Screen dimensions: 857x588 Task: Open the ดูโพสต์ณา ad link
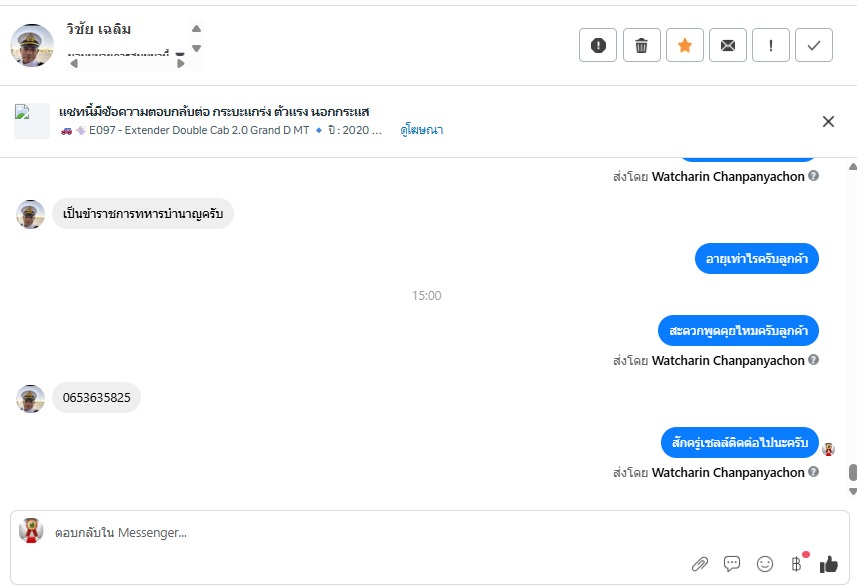(x=422, y=130)
